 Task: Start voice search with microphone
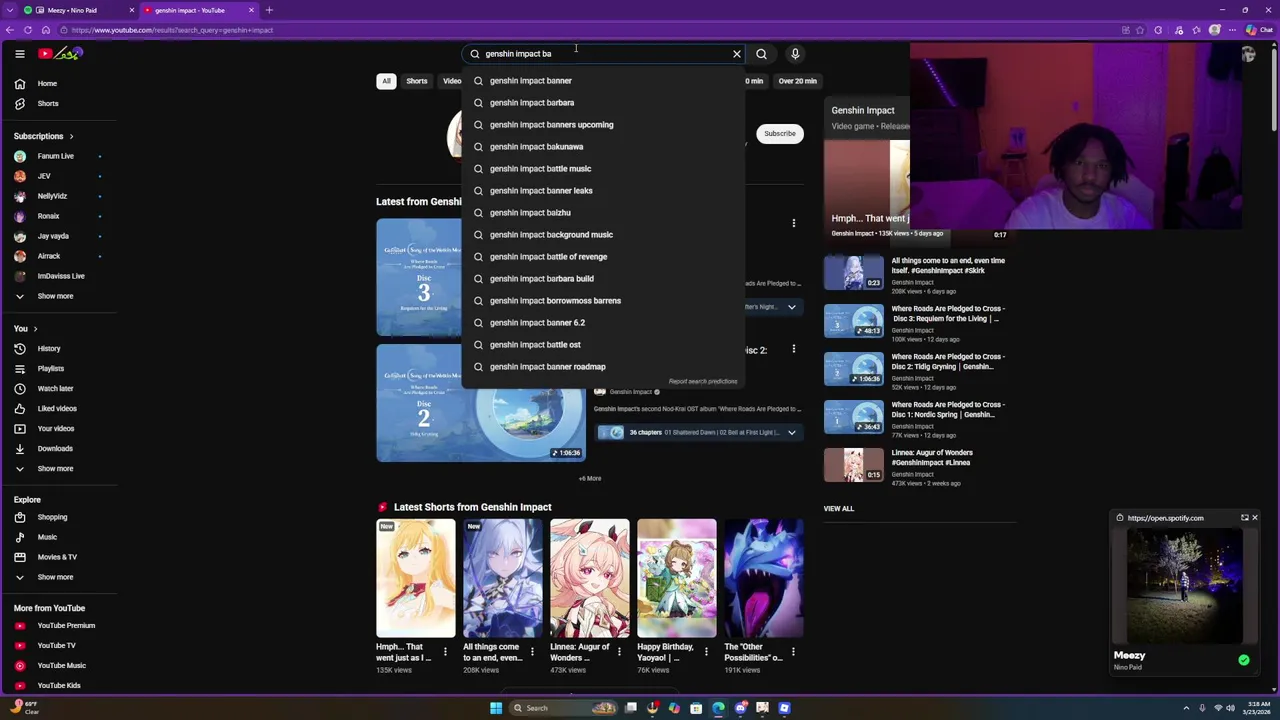[x=795, y=54]
